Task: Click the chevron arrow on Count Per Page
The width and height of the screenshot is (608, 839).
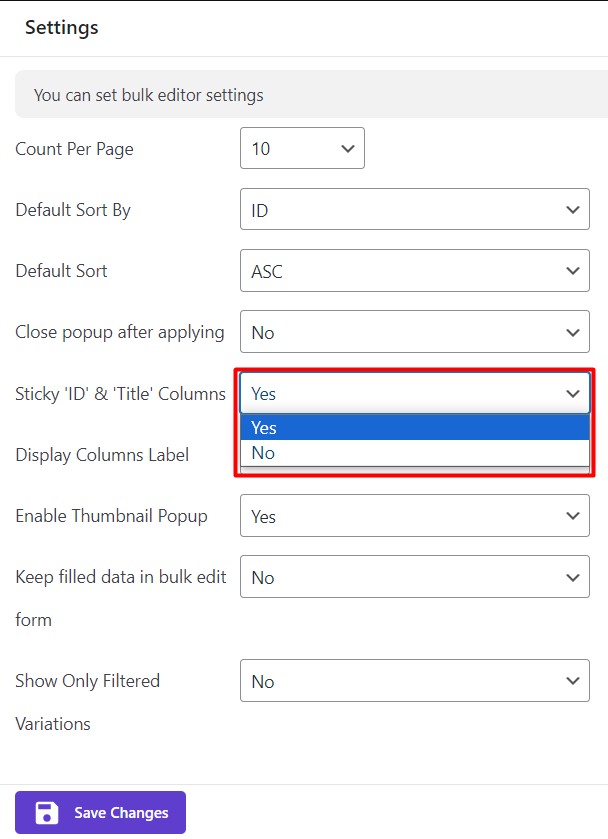Action: [x=348, y=149]
